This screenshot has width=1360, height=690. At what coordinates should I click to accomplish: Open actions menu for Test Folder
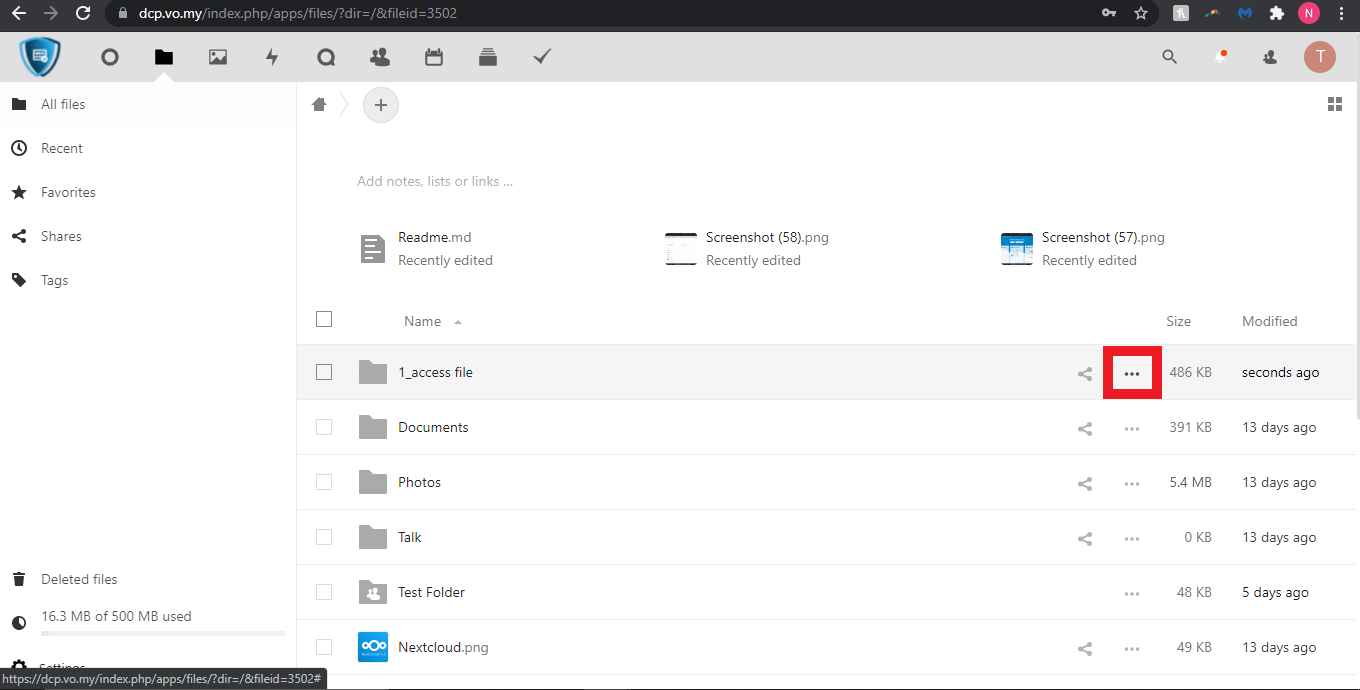pos(1132,593)
